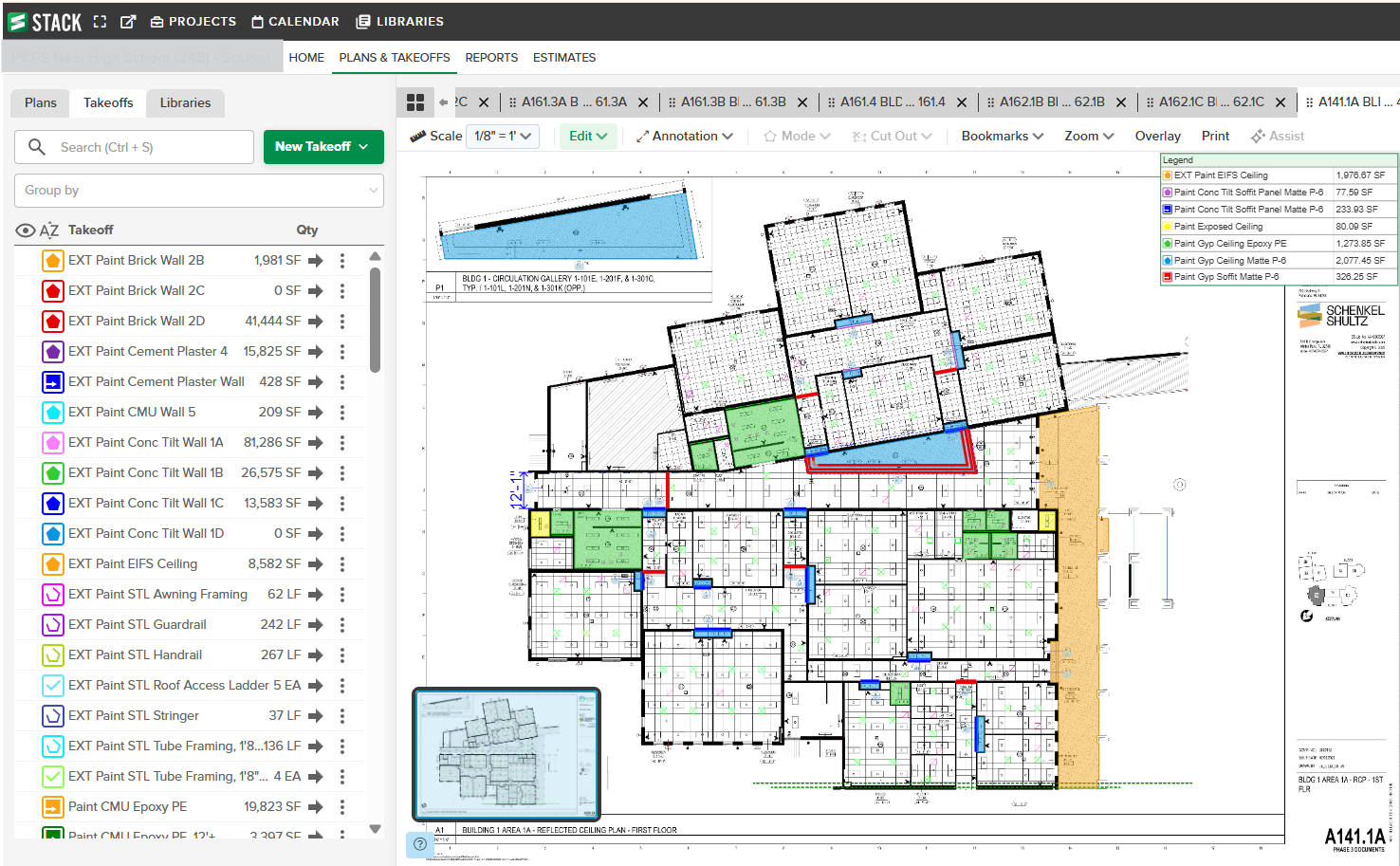This screenshot has height=866, width=1400.
Task: Click the Assist sparkle tool
Action: point(1277,137)
